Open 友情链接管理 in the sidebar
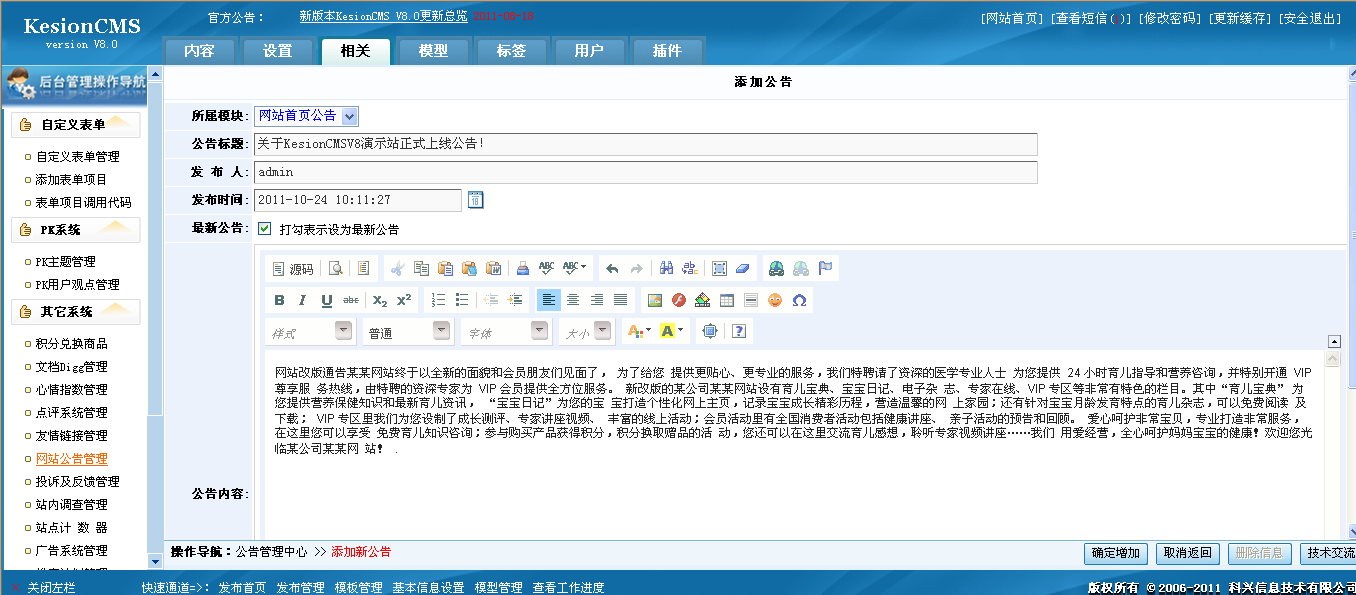 [x=71, y=436]
